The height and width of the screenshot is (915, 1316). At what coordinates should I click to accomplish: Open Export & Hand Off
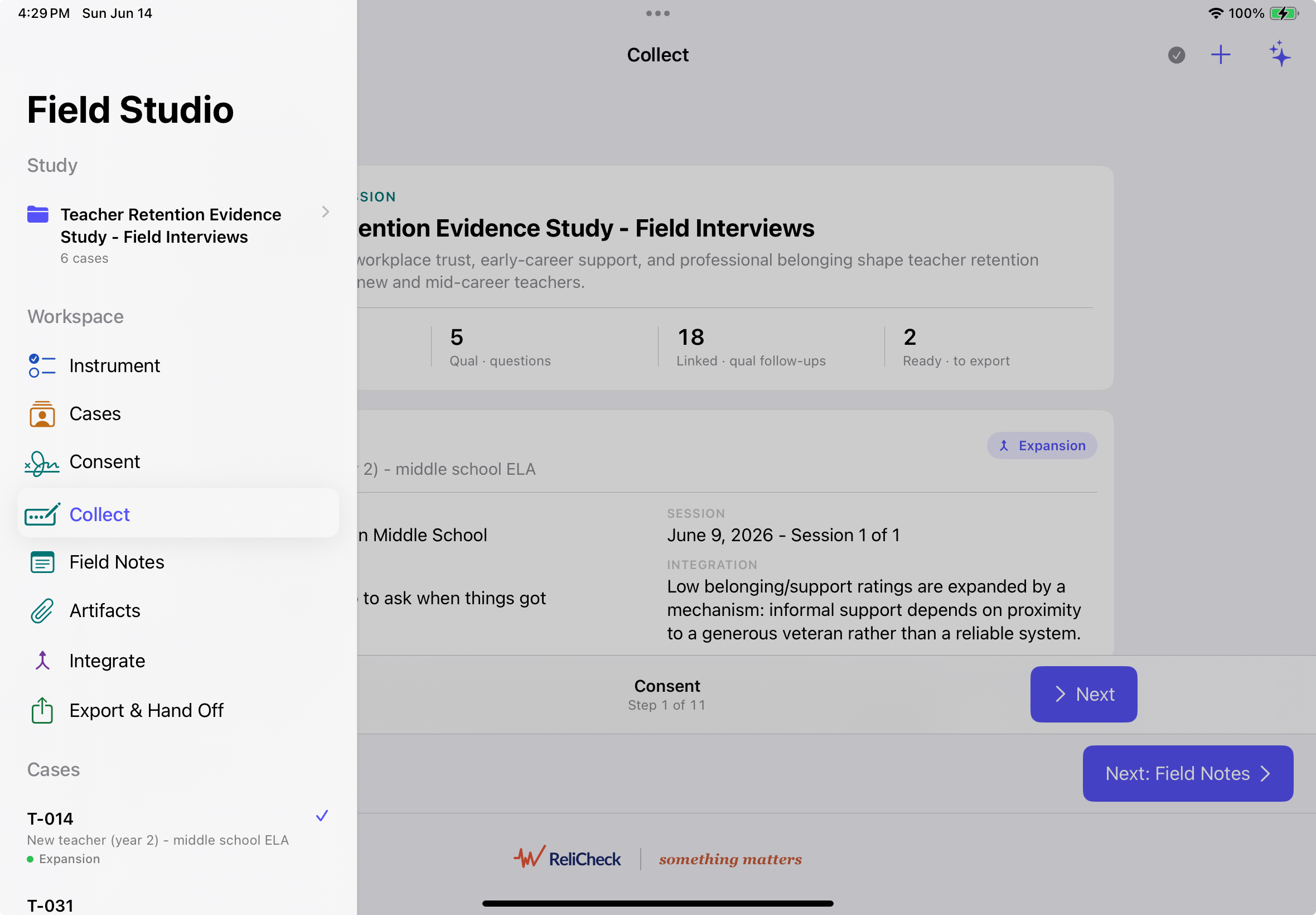coord(178,710)
